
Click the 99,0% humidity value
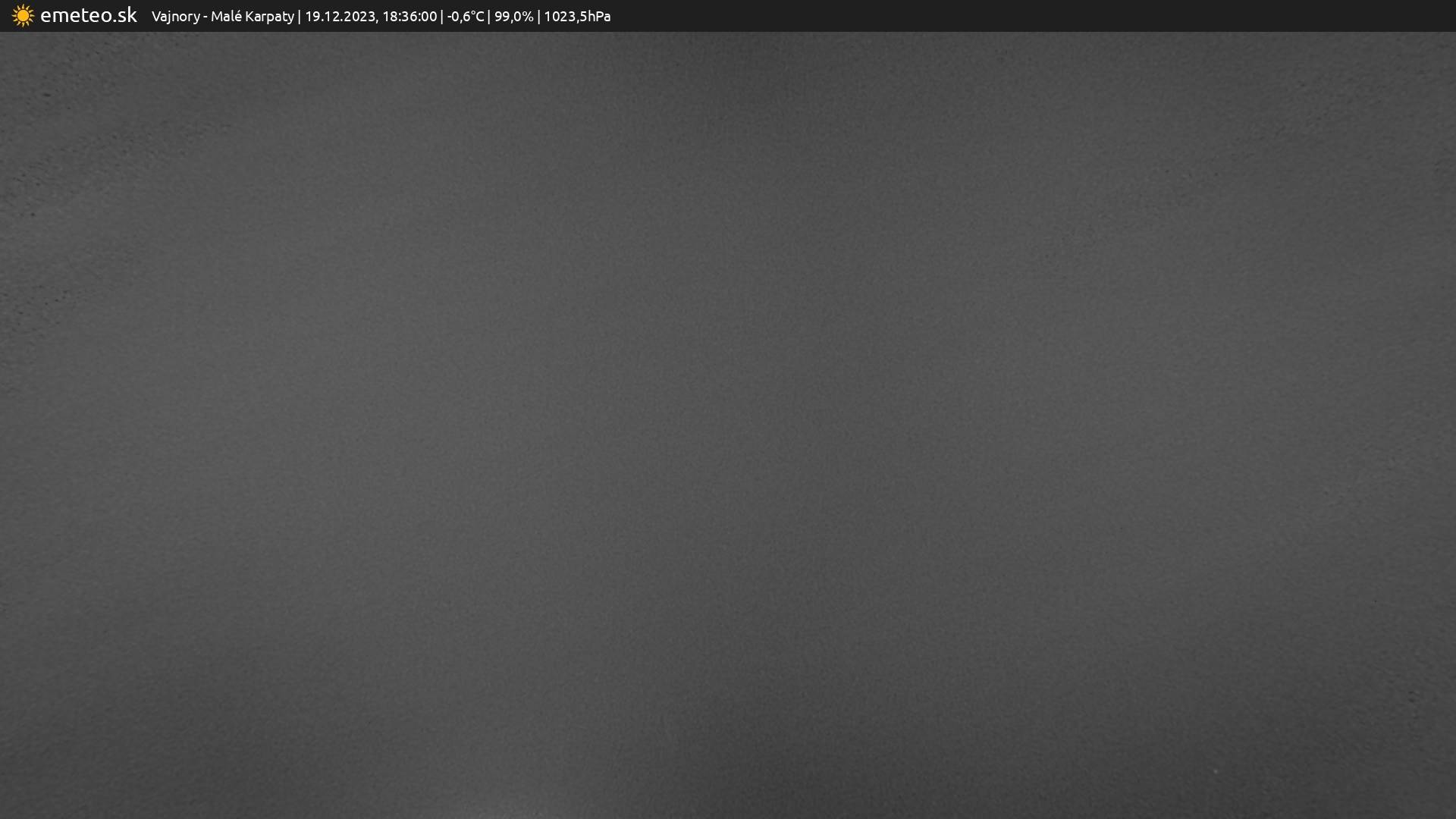pos(513,16)
